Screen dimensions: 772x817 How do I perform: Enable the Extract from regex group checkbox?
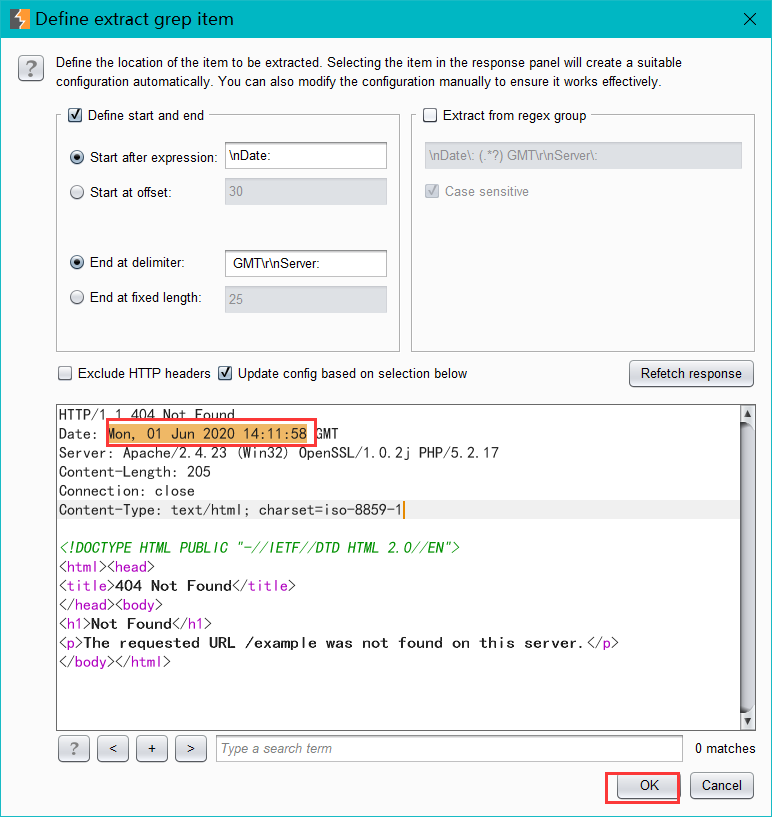[x=430, y=115]
